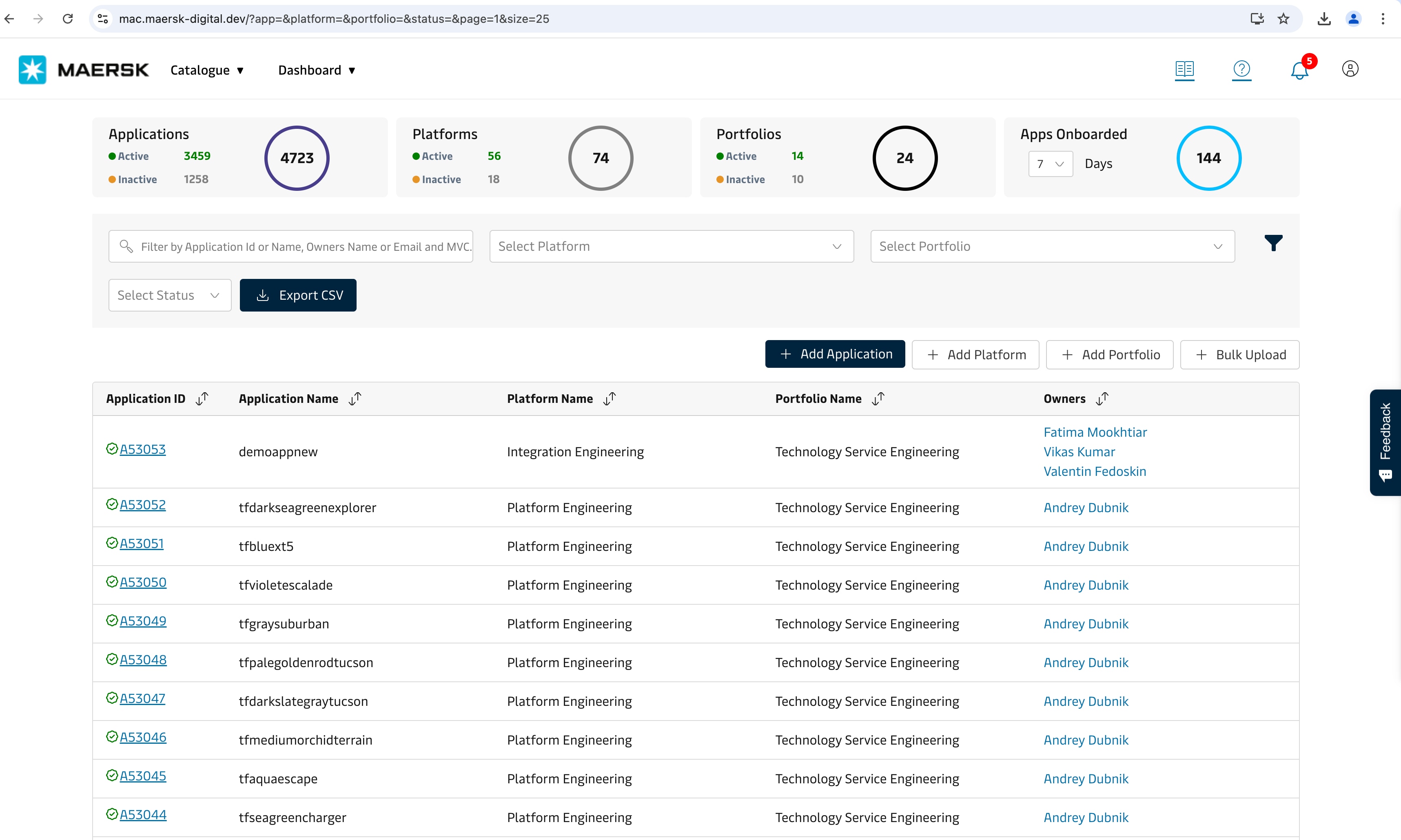Open browser downloads icon
The image size is (1401, 840).
[1324, 19]
